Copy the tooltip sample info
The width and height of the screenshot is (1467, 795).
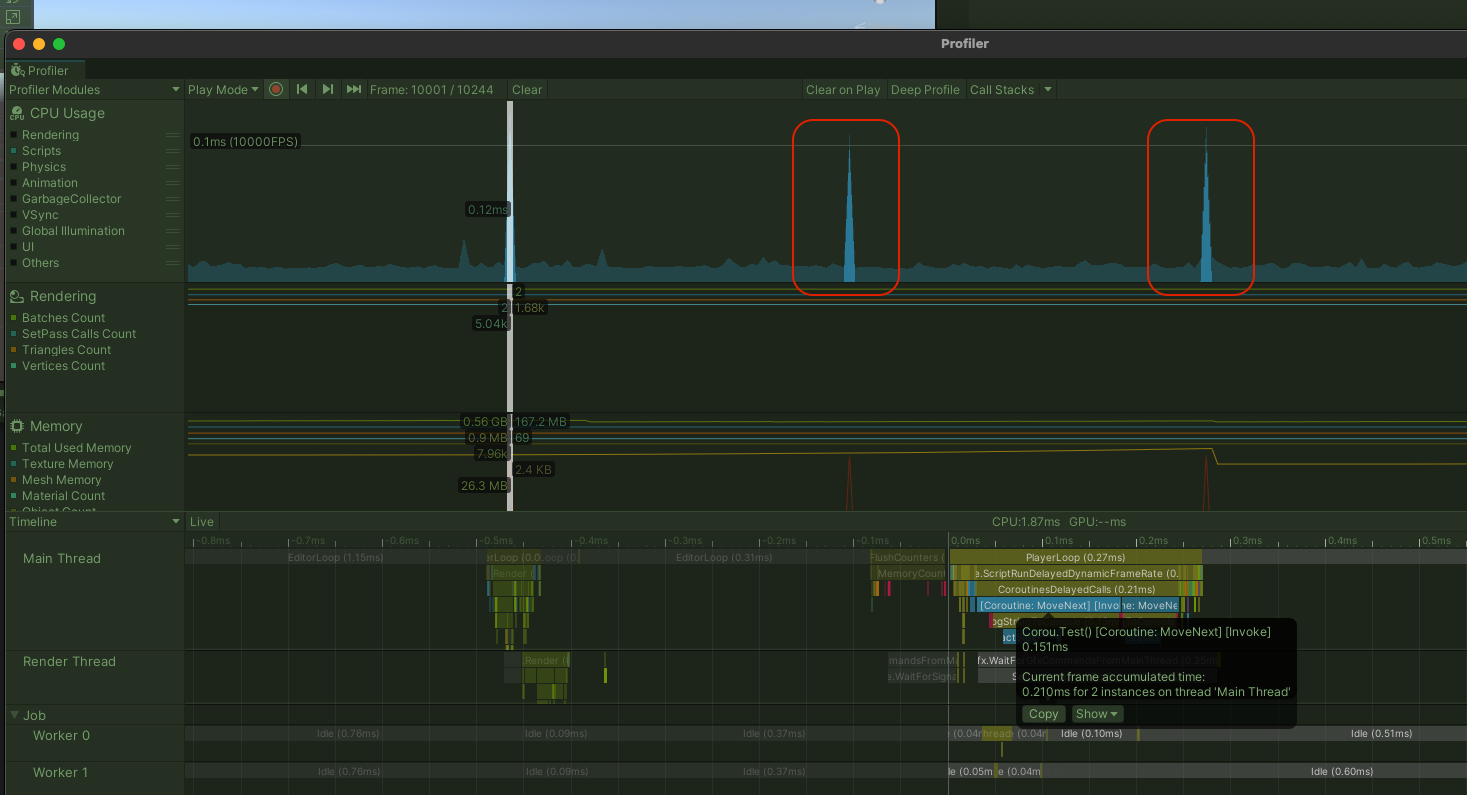coord(1043,714)
